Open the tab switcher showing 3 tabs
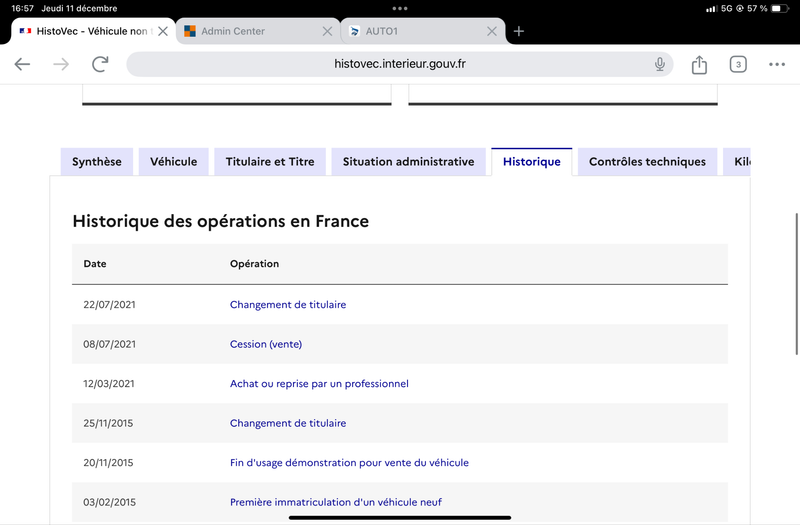Screen dimensions: 800x525 (738, 64)
